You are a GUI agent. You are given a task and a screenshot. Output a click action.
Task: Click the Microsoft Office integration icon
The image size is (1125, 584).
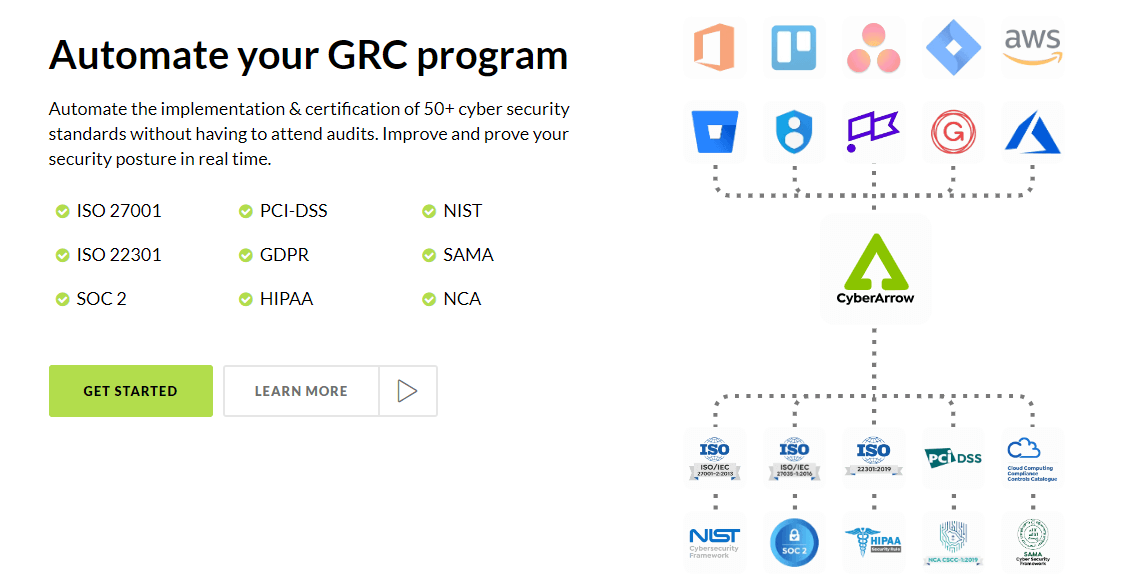point(714,47)
